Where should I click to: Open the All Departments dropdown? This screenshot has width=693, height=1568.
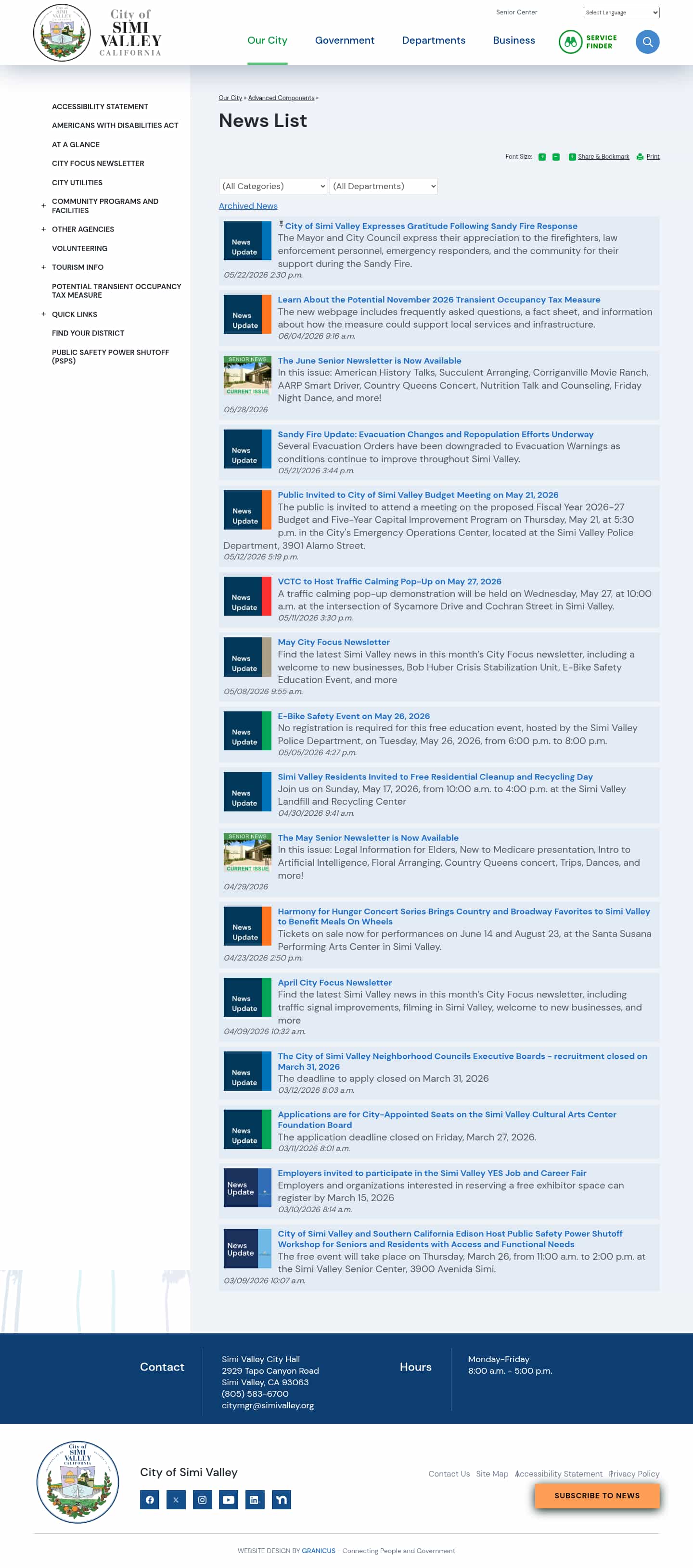(x=384, y=186)
